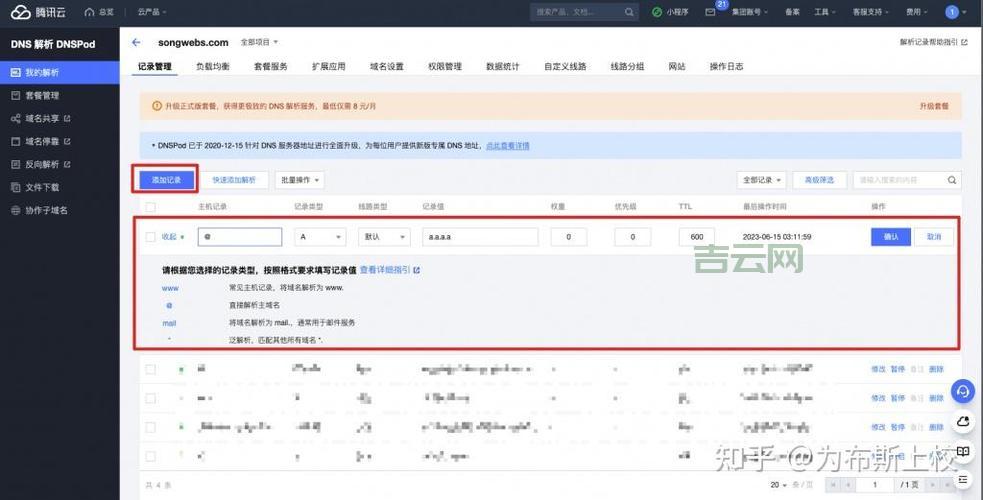The width and height of the screenshot is (983, 500).
Task: Open the 总览 home overview
Action: click(x=99, y=12)
